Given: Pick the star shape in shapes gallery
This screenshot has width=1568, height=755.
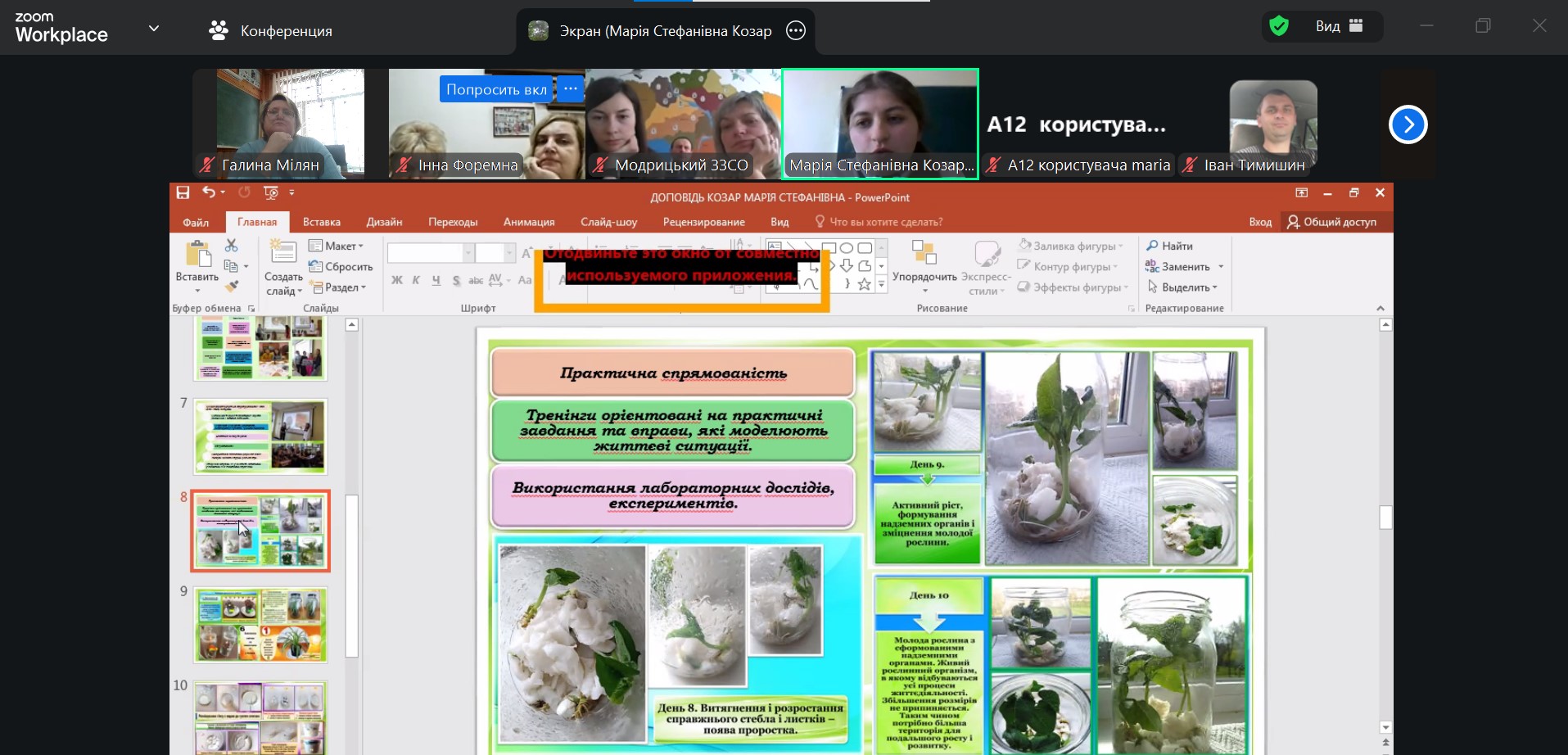Looking at the screenshot, I should click(x=864, y=284).
